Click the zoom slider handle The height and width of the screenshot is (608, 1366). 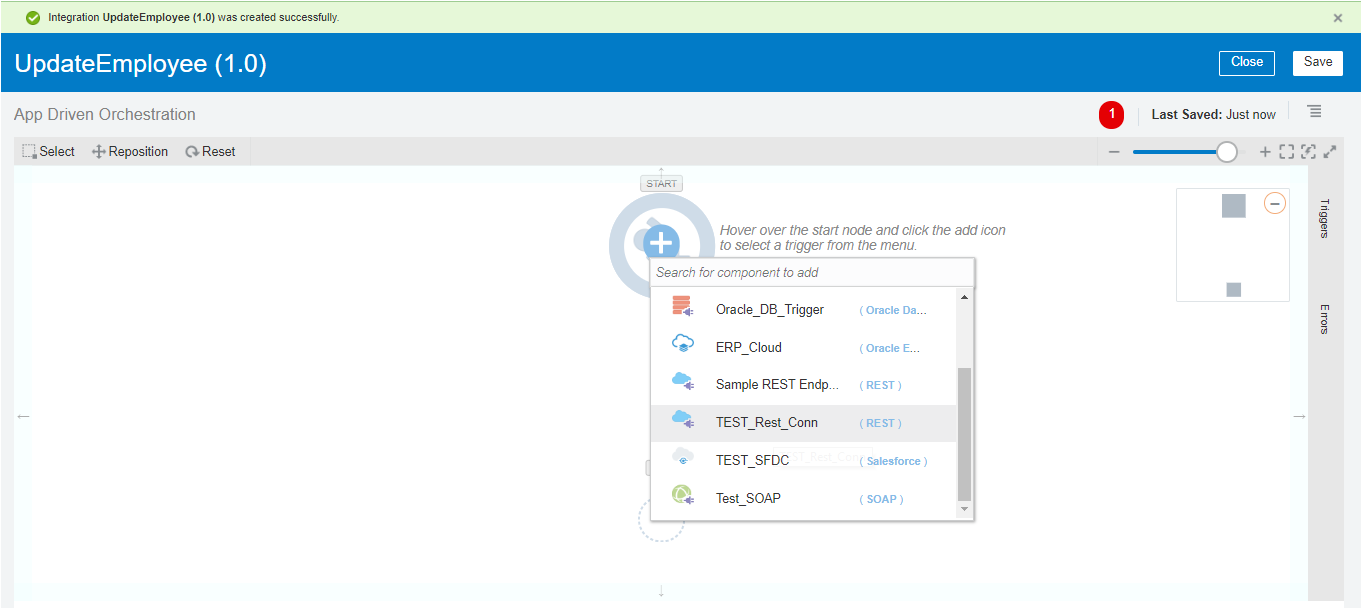(x=1226, y=152)
